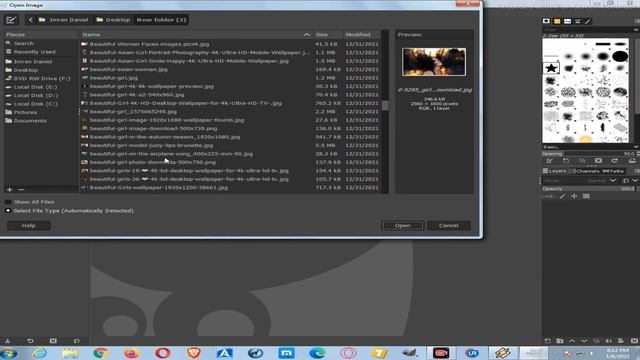Open the layer Mode dropdown
Image resolution: width=640 pixels, height=360 pixels.
click(x=580, y=180)
